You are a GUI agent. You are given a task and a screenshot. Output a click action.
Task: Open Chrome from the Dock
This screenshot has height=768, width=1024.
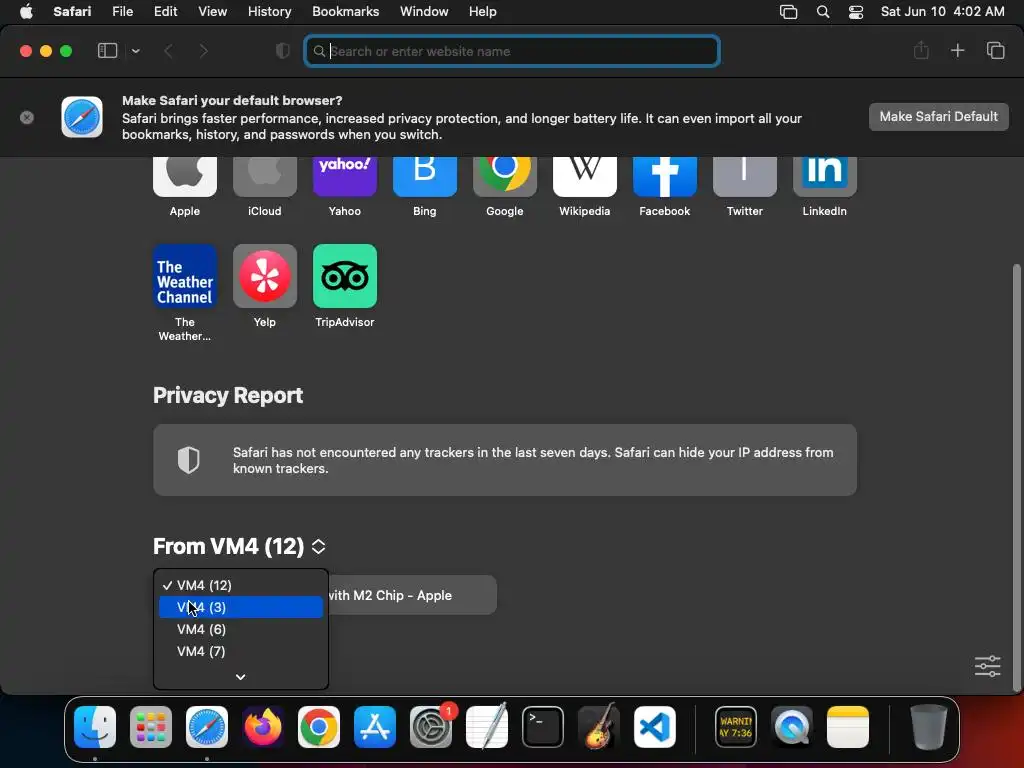(319, 727)
